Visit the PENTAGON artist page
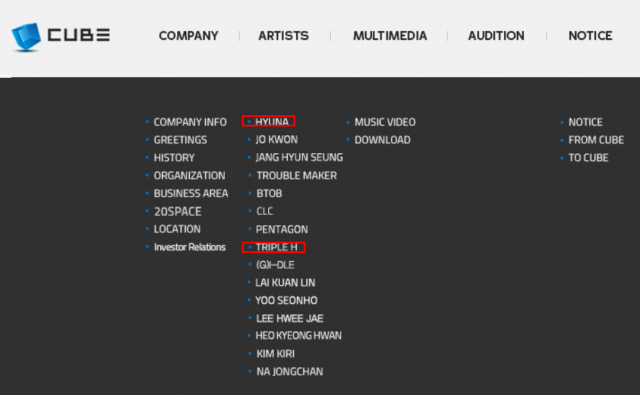The height and width of the screenshot is (395, 640). pyautogui.click(x=282, y=229)
